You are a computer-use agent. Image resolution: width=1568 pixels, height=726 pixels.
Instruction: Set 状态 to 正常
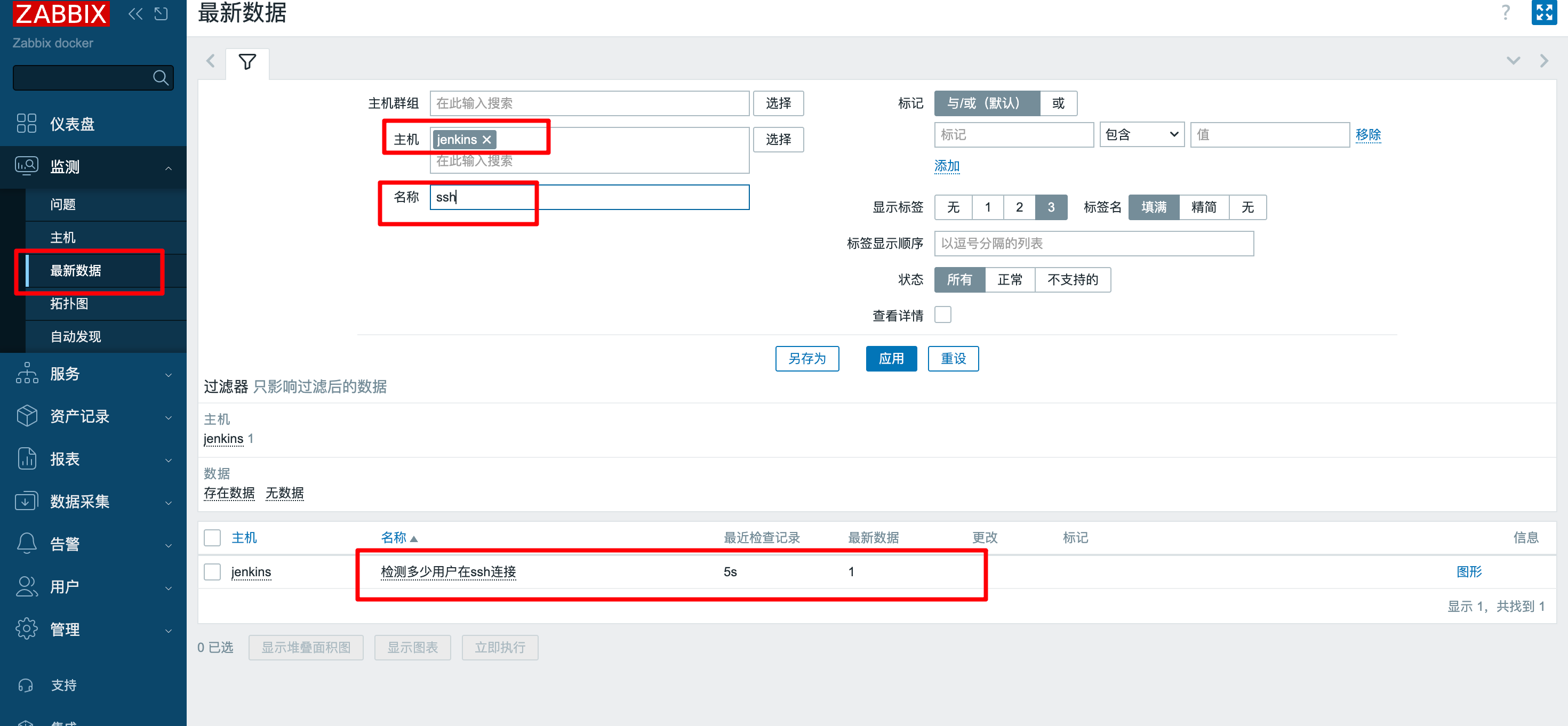tap(1010, 280)
